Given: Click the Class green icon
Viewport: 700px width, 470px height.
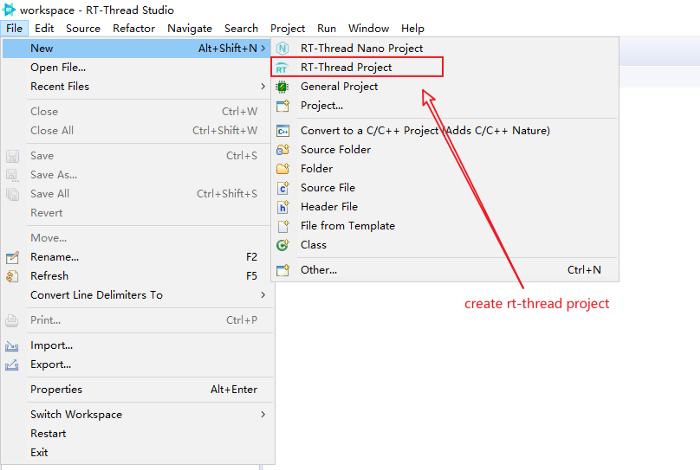Looking at the screenshot, I should 283,245.
